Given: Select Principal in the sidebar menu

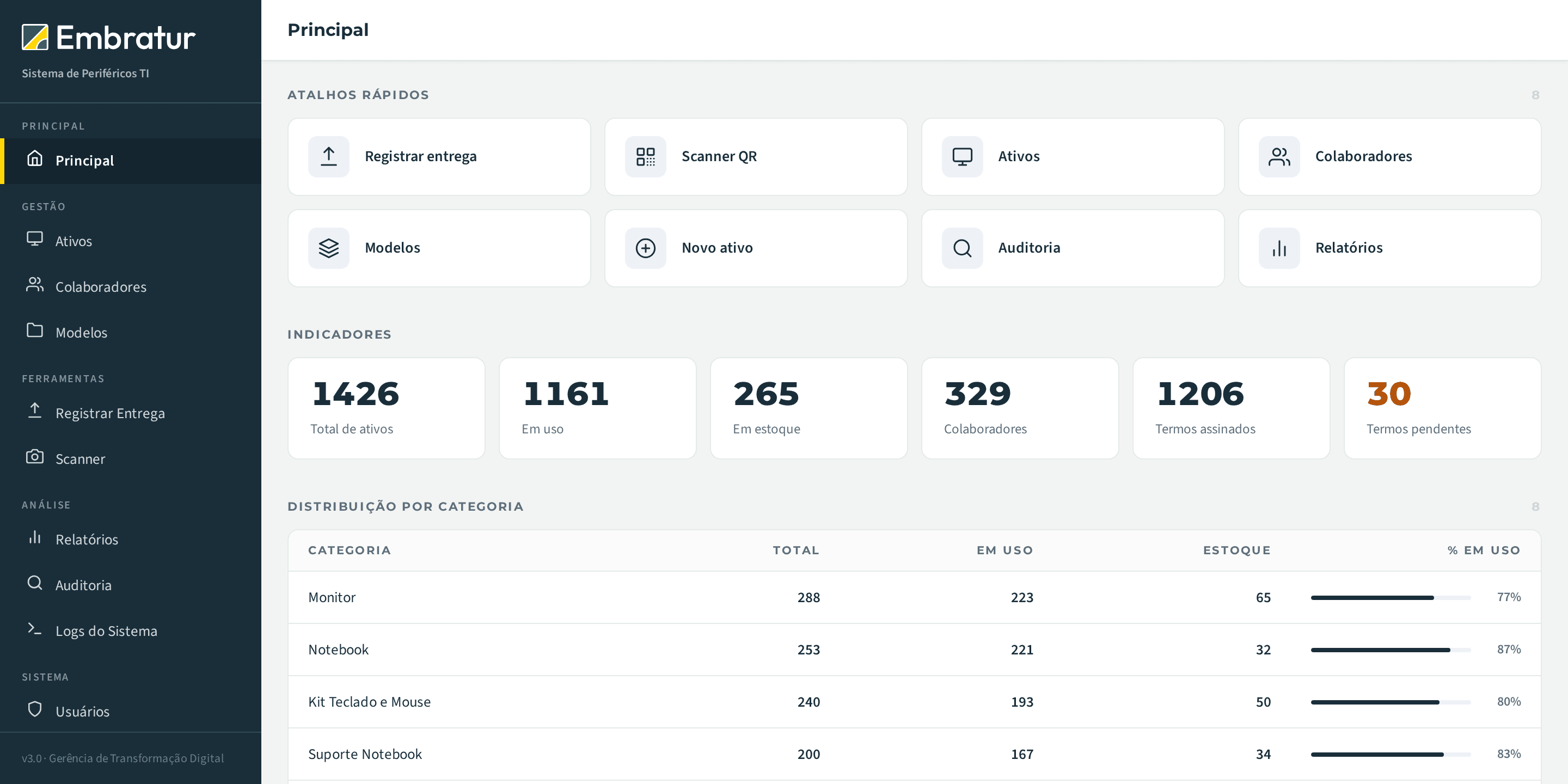Looking at the screenshot, I should coord(130,161).
